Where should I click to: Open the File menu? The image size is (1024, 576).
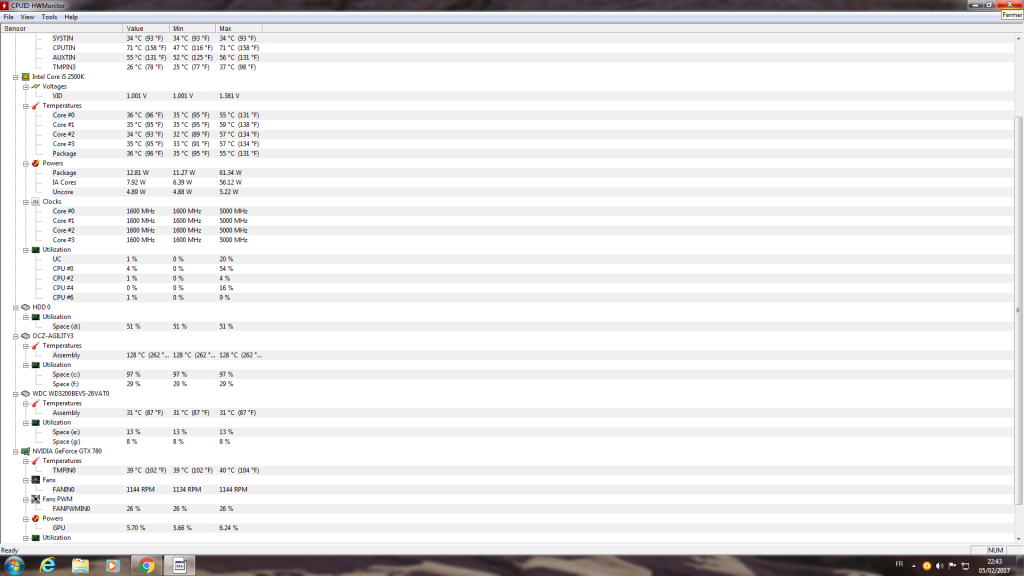click(x=8, y=17)
